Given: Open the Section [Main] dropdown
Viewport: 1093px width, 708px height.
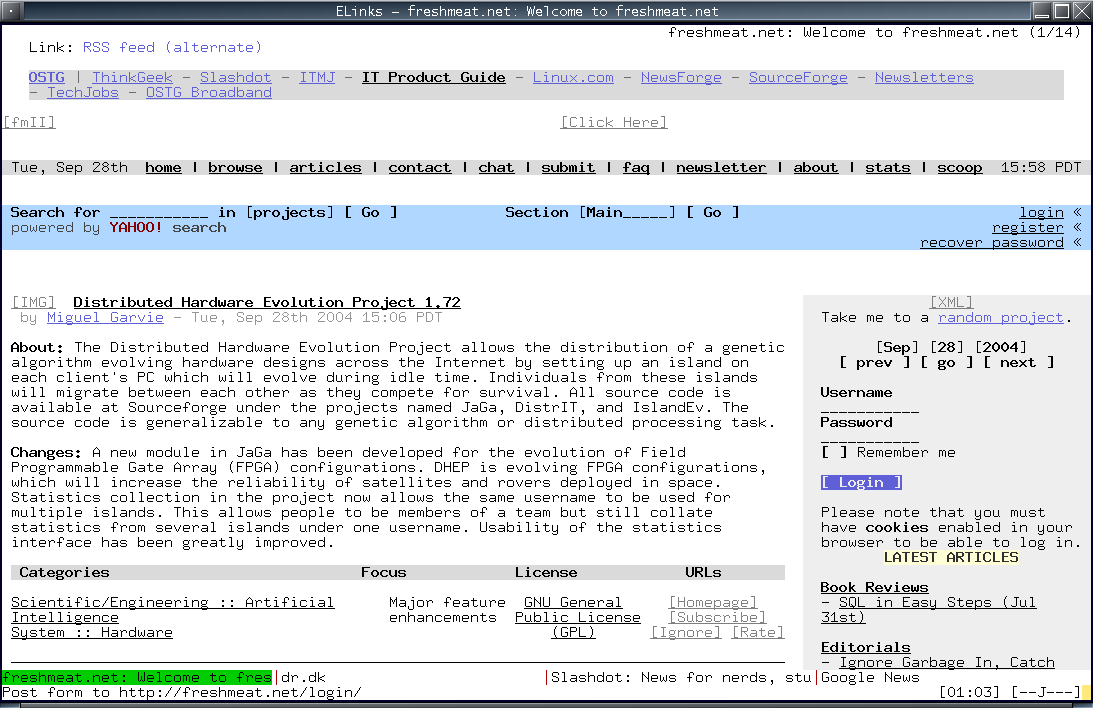Looking at the screenshot, I should [627, 213].
